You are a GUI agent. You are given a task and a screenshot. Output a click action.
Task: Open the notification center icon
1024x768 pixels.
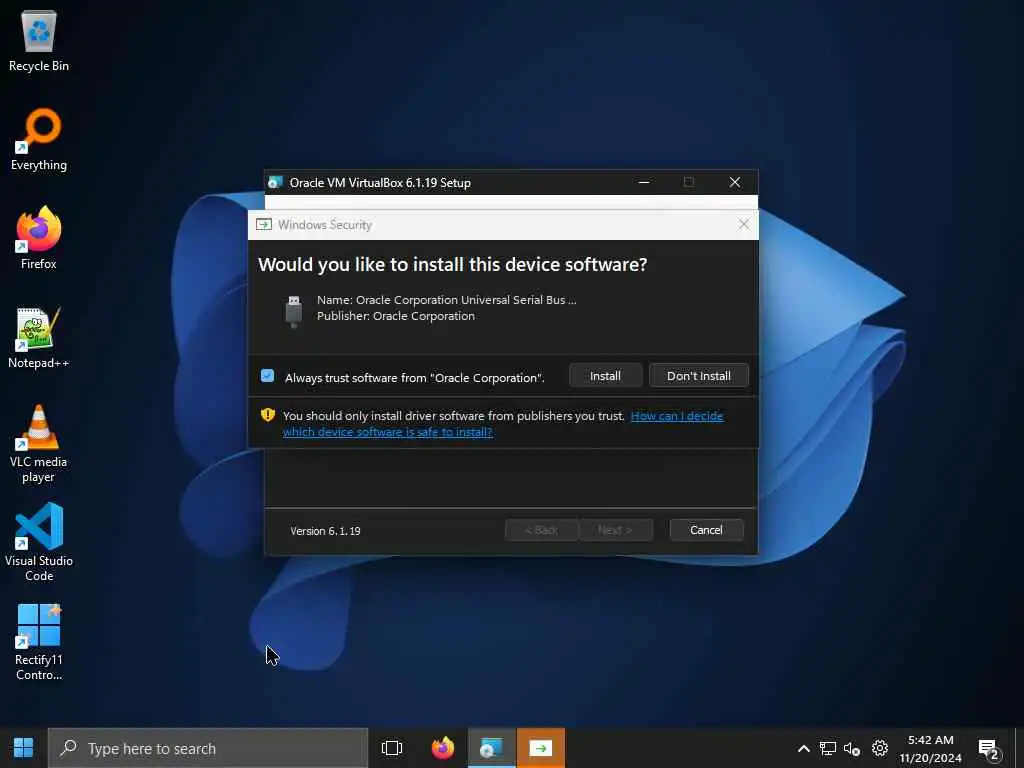(x=989, y=749)
